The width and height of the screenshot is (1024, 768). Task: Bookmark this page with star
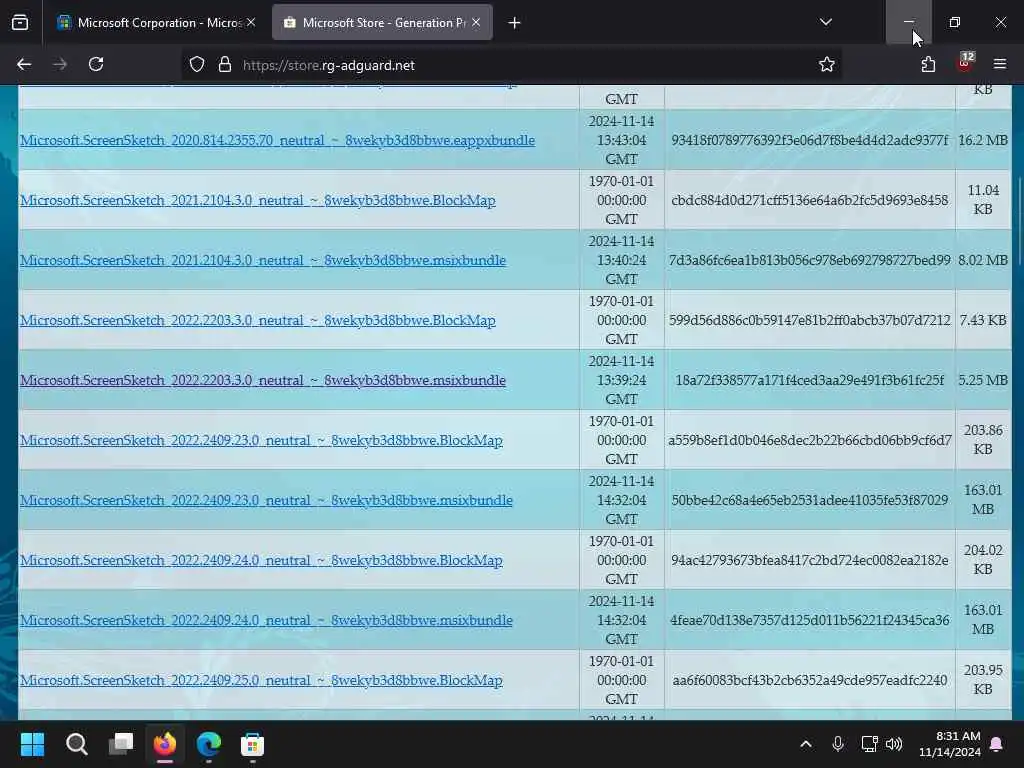point(827,64)
